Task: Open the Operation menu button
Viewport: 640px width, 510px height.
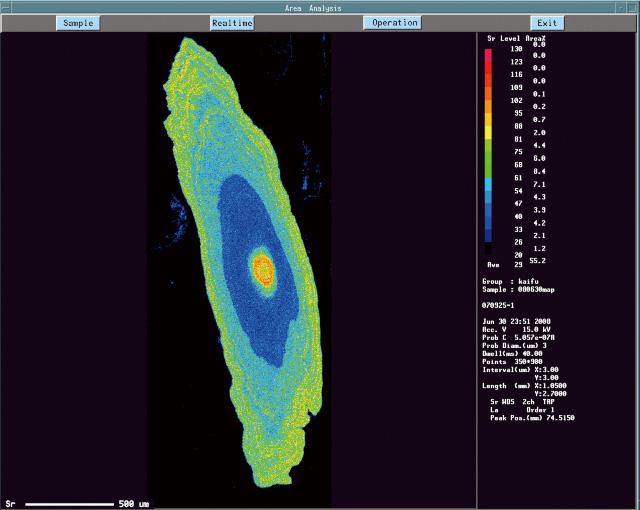Action: [394, 23]
